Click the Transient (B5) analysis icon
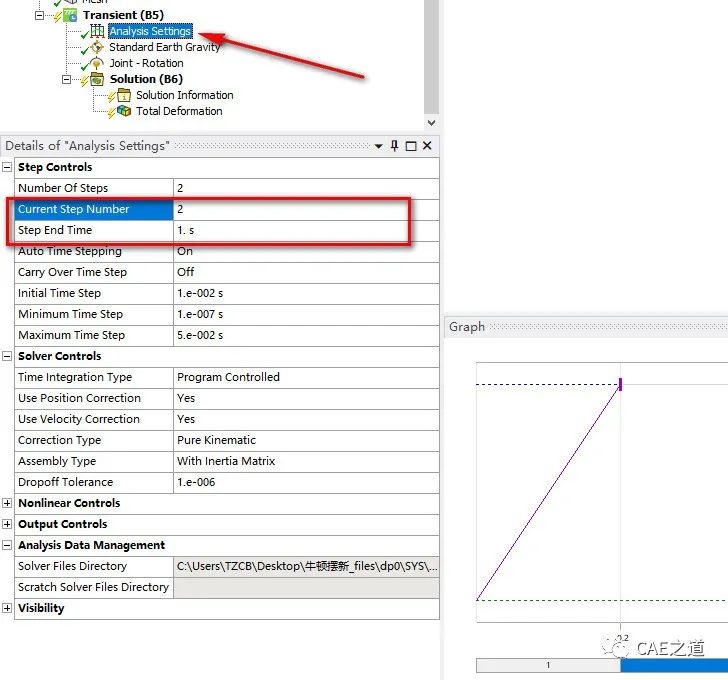728x680 pixels. 70,16
